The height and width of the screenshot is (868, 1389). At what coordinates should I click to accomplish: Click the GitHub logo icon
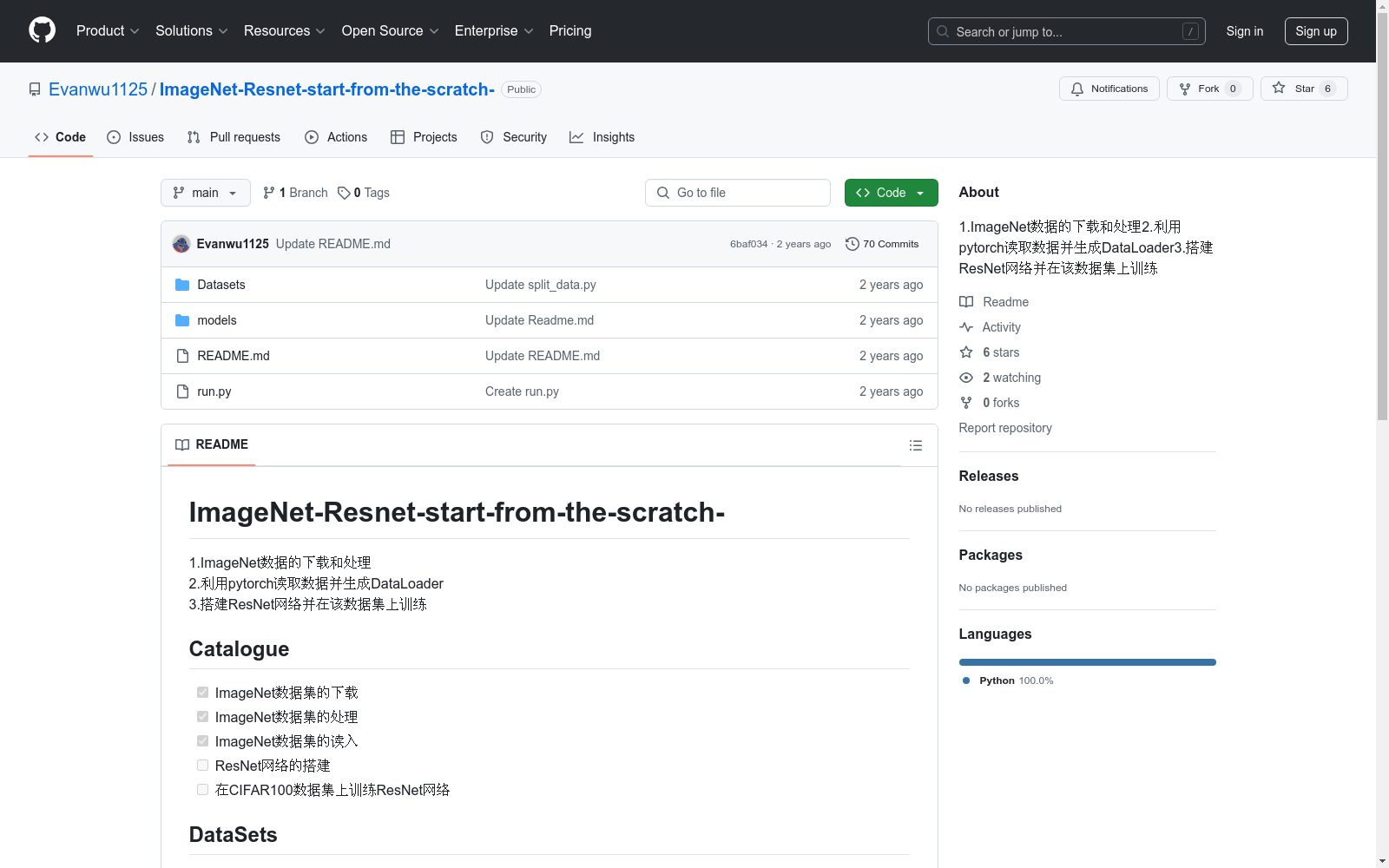pyautogui.click(x=42, y=30)
